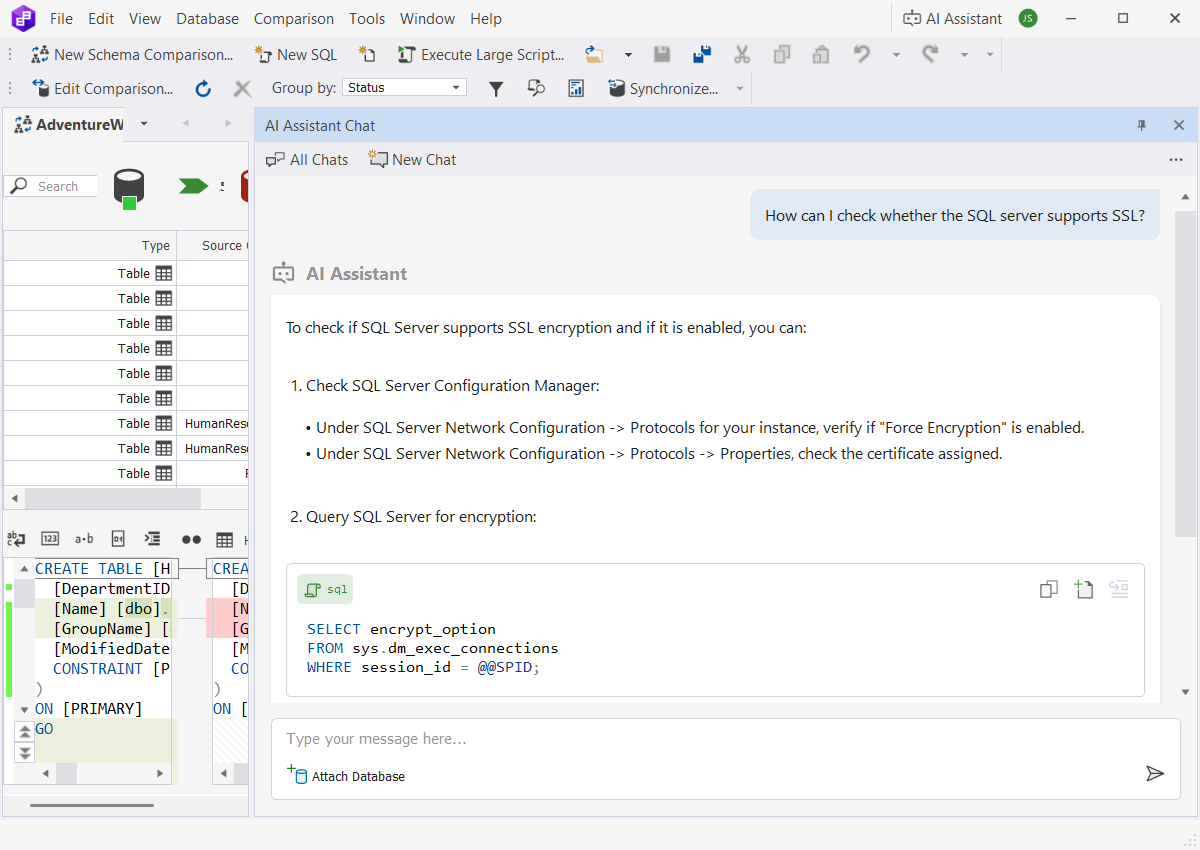Click Execute Large Script button
1200x850 pixels.
(481, 55)
